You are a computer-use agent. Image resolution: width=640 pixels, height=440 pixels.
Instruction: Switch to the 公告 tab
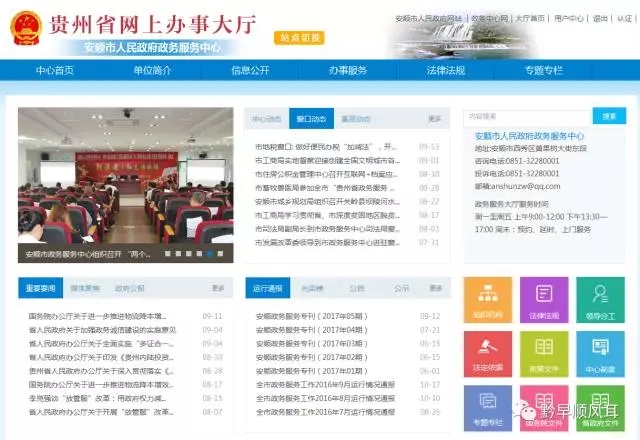tap(357, 288)
